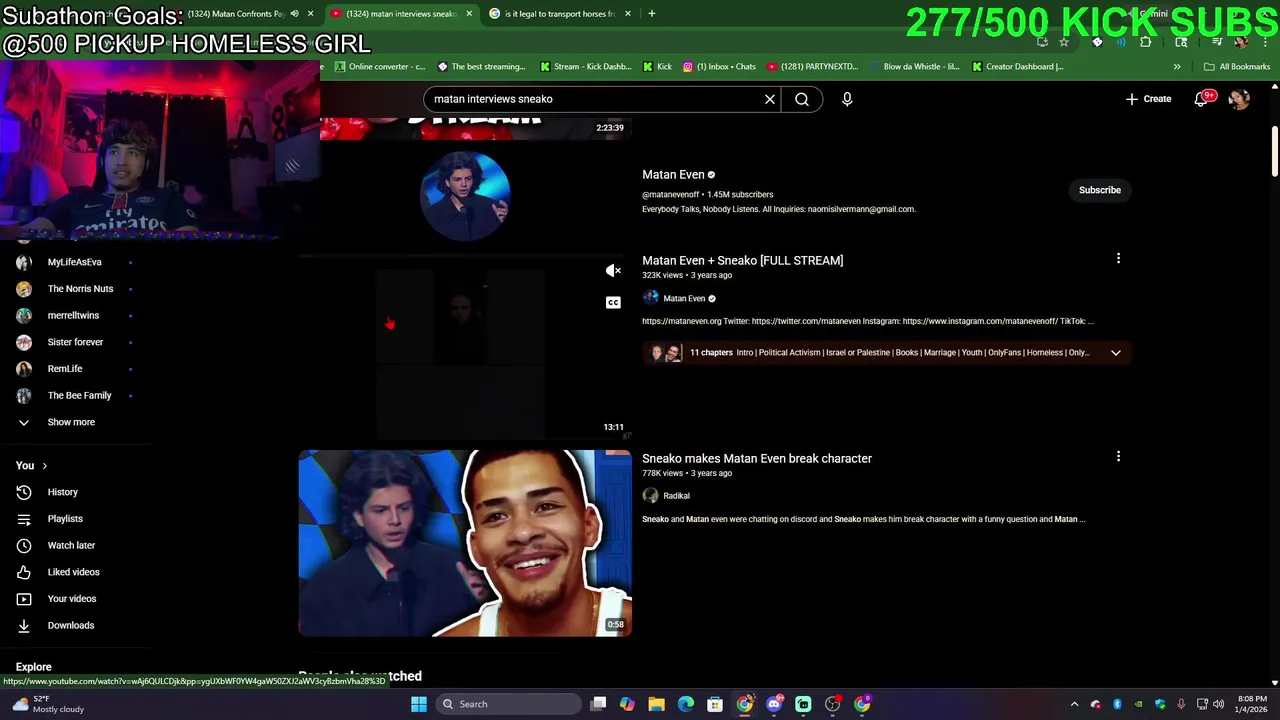
Task: Open a new browser tab
Action: click(652, 14)
